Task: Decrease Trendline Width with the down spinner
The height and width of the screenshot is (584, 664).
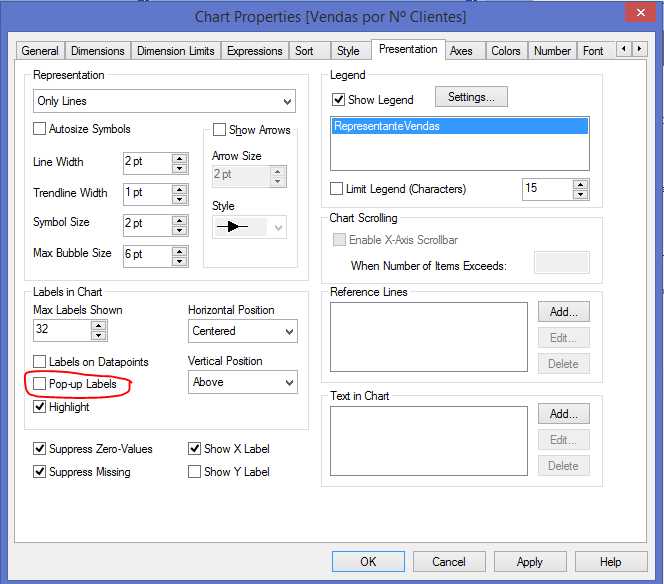Action: 180,197
